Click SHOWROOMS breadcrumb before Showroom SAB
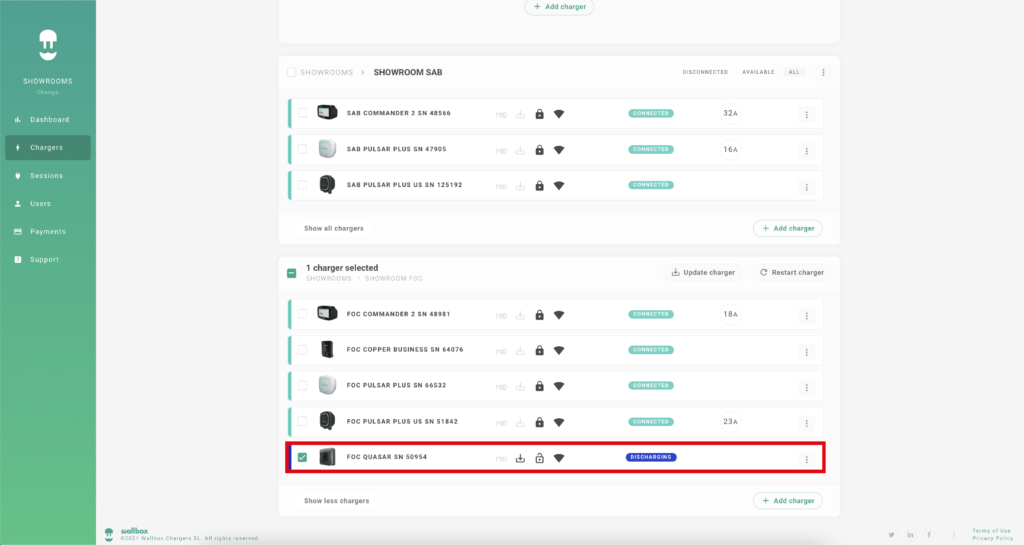Screen dimensions: 1024x545 (327, 72)
